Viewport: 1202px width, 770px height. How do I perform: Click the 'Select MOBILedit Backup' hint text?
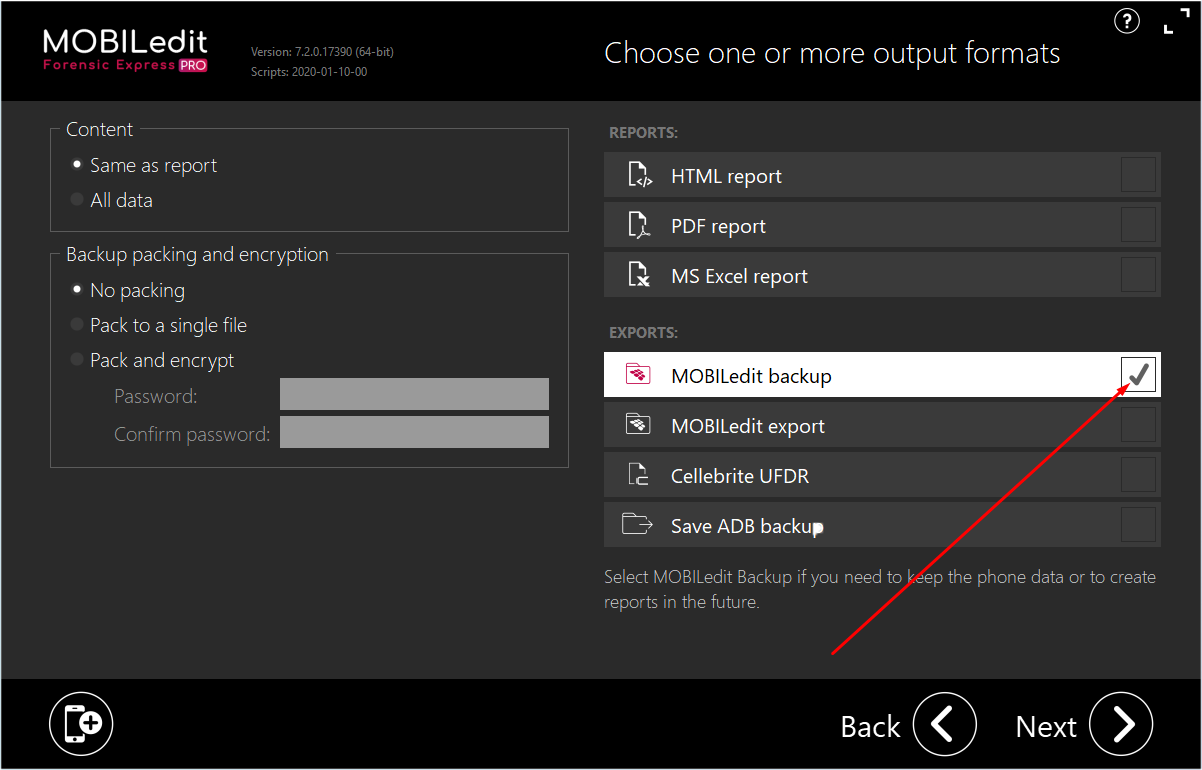(880, 590)
